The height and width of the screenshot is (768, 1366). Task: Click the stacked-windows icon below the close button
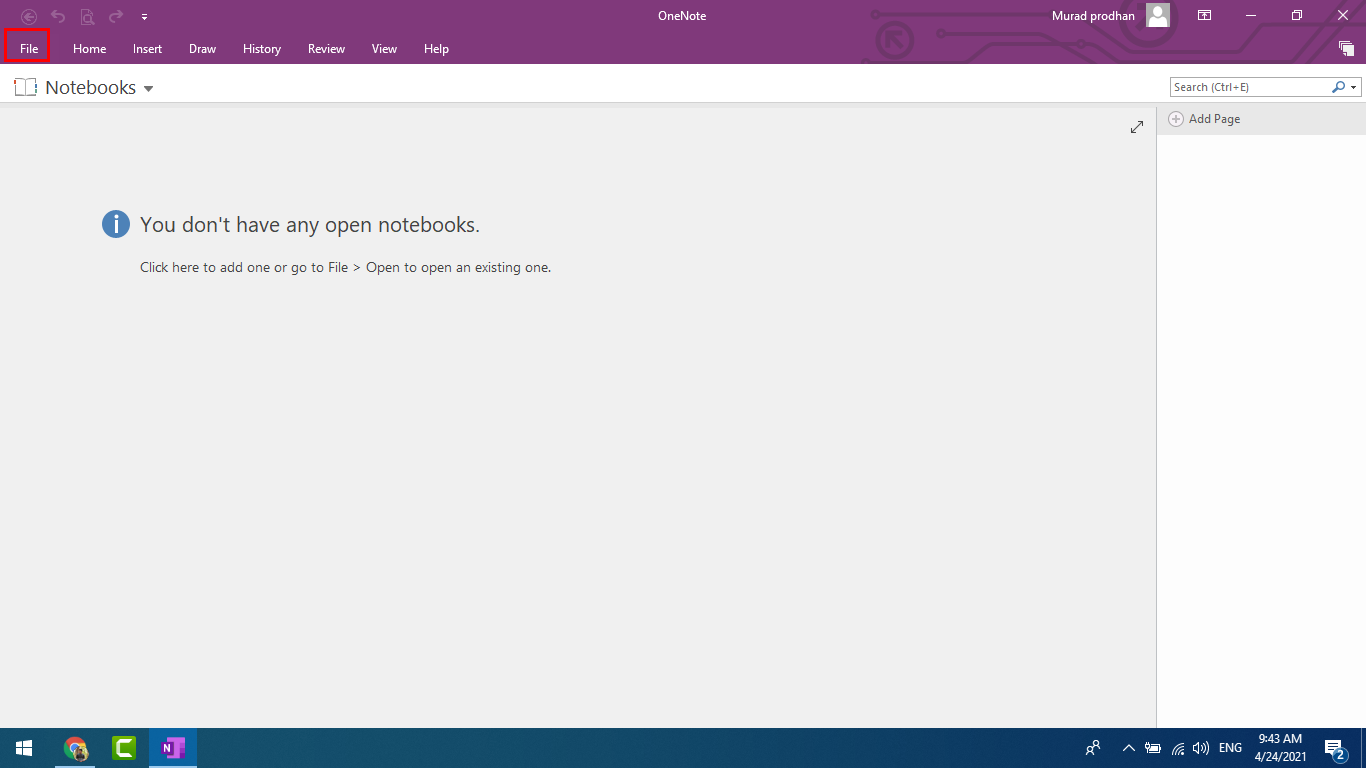coord(1346,48)
